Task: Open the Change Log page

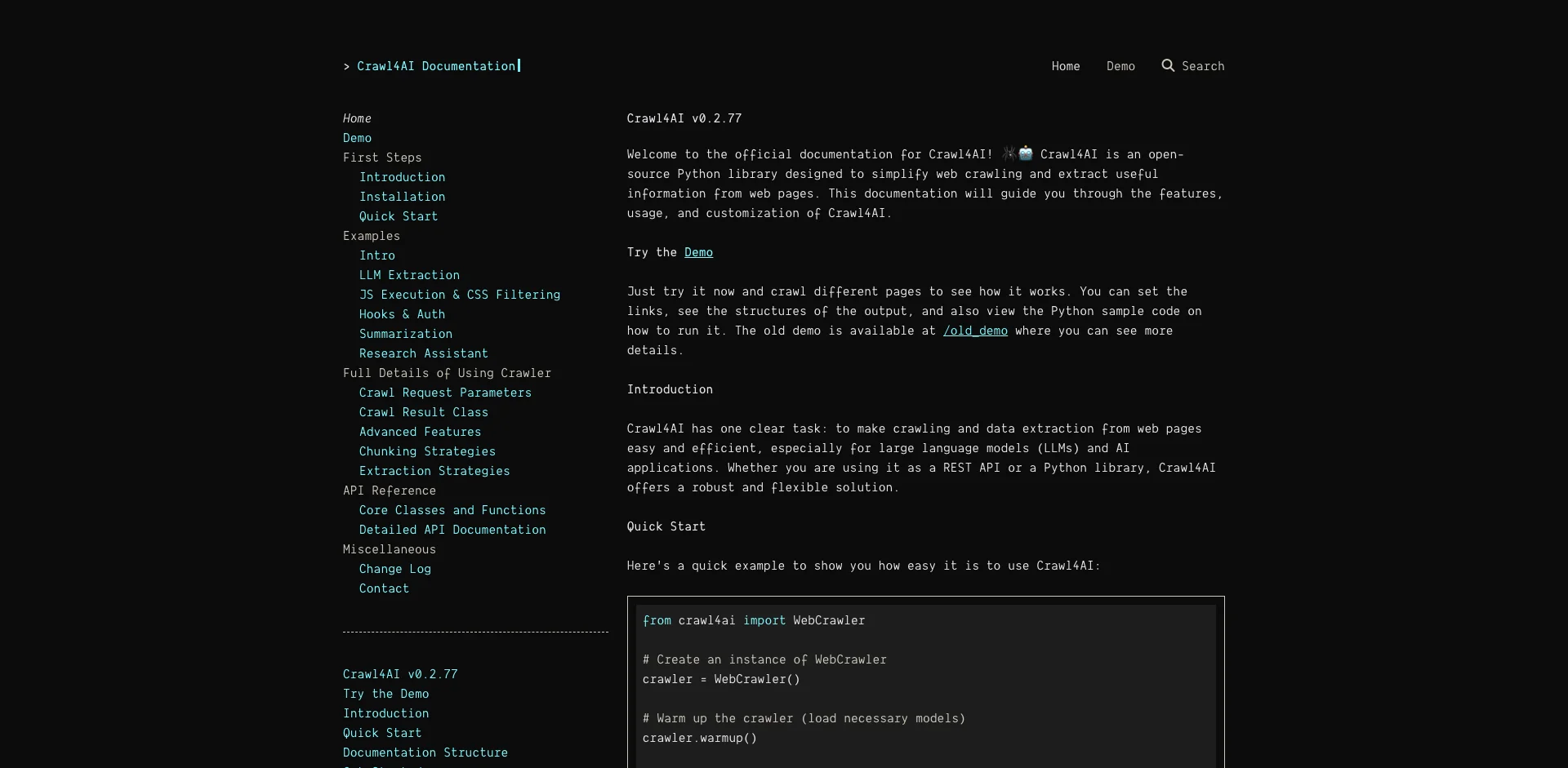Action: pos(395,569)
